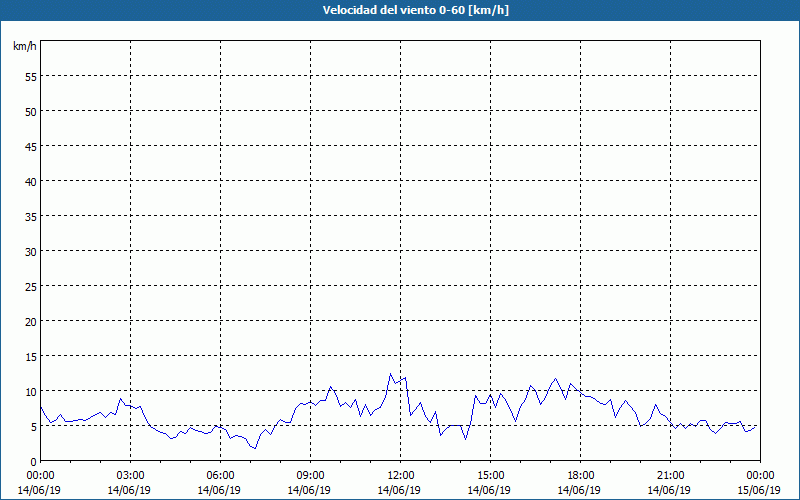The height and width of the screenshot is (500, 800).
Task: Select the y-axis value '55'
Action: [x=31, y=76]
